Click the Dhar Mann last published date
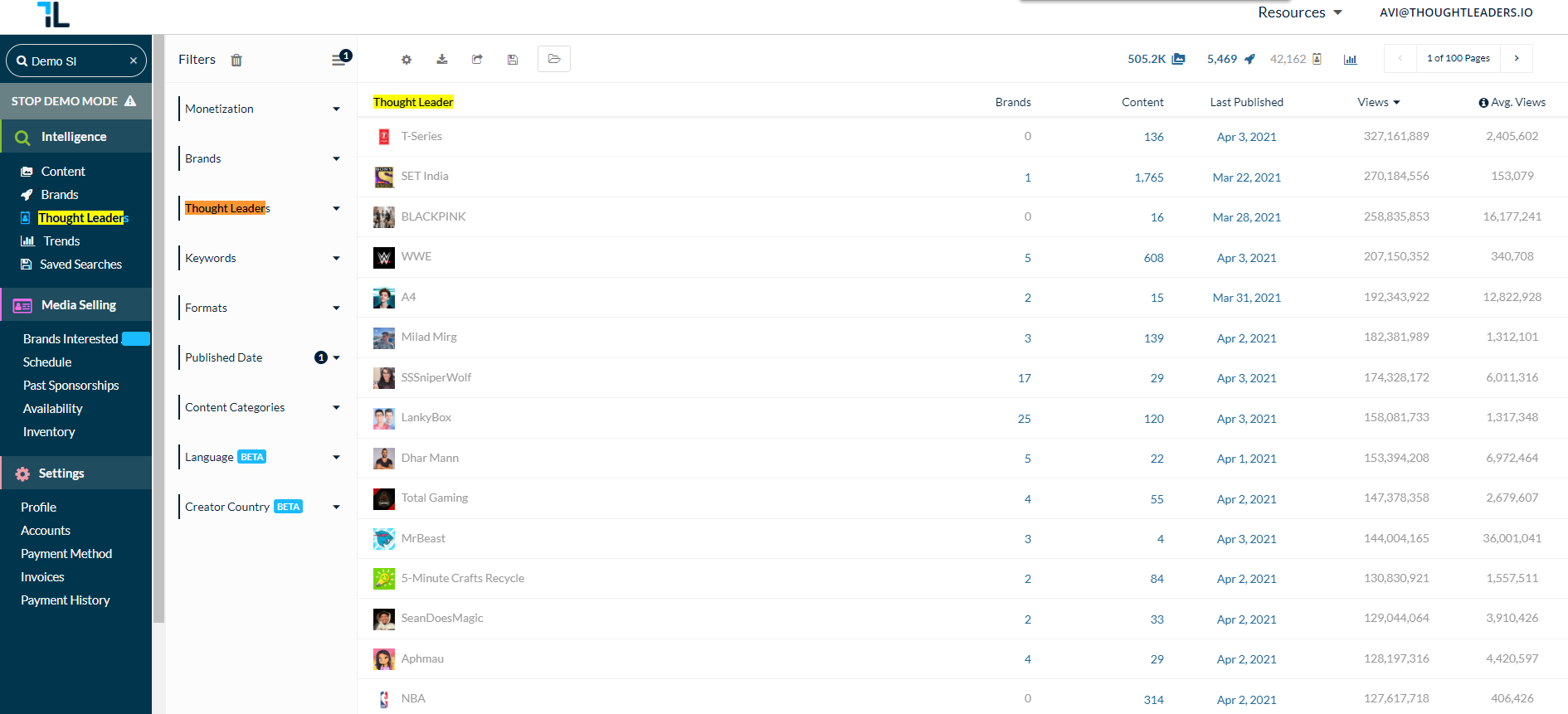 click(x=1246, y=459)
